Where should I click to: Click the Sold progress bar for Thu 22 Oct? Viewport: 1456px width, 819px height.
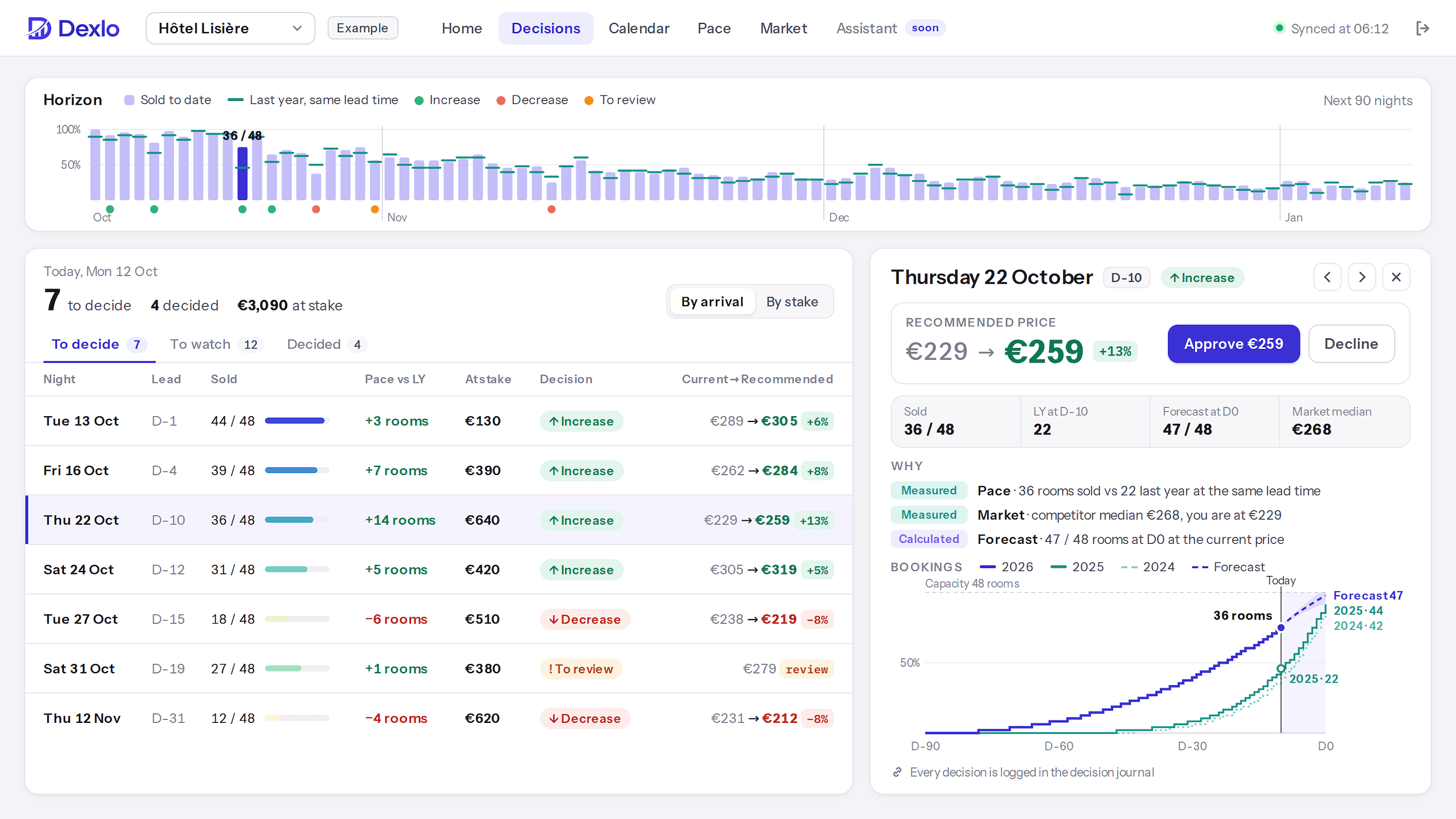(297, 520)
